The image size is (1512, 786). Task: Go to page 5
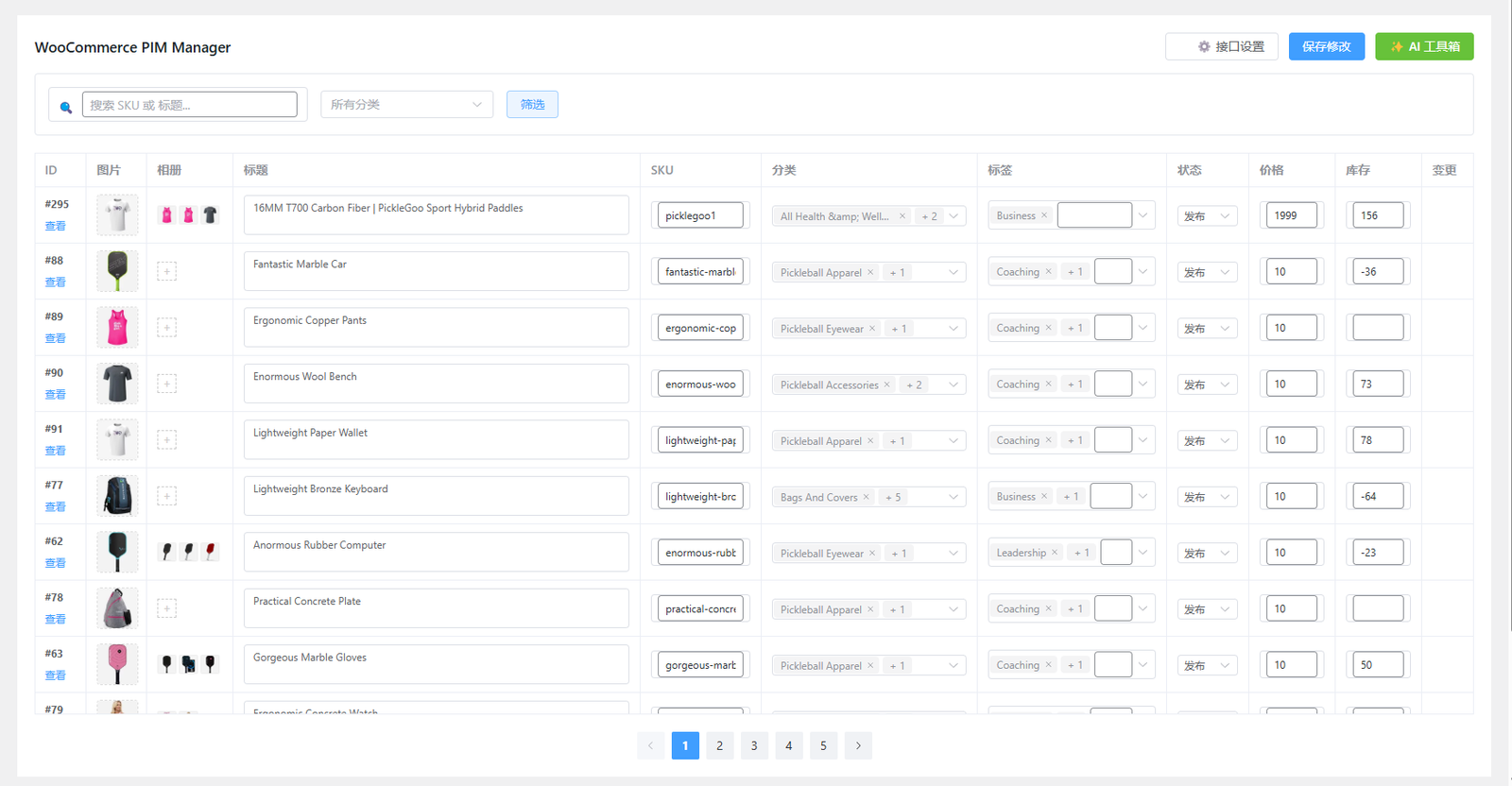click(823, 745)
